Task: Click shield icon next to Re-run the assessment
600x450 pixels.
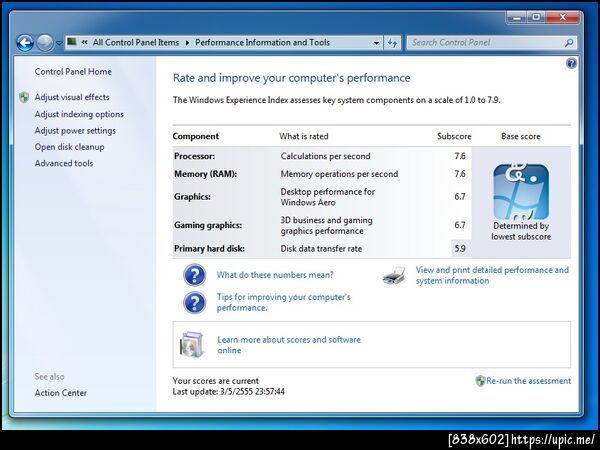Action: 480,381
